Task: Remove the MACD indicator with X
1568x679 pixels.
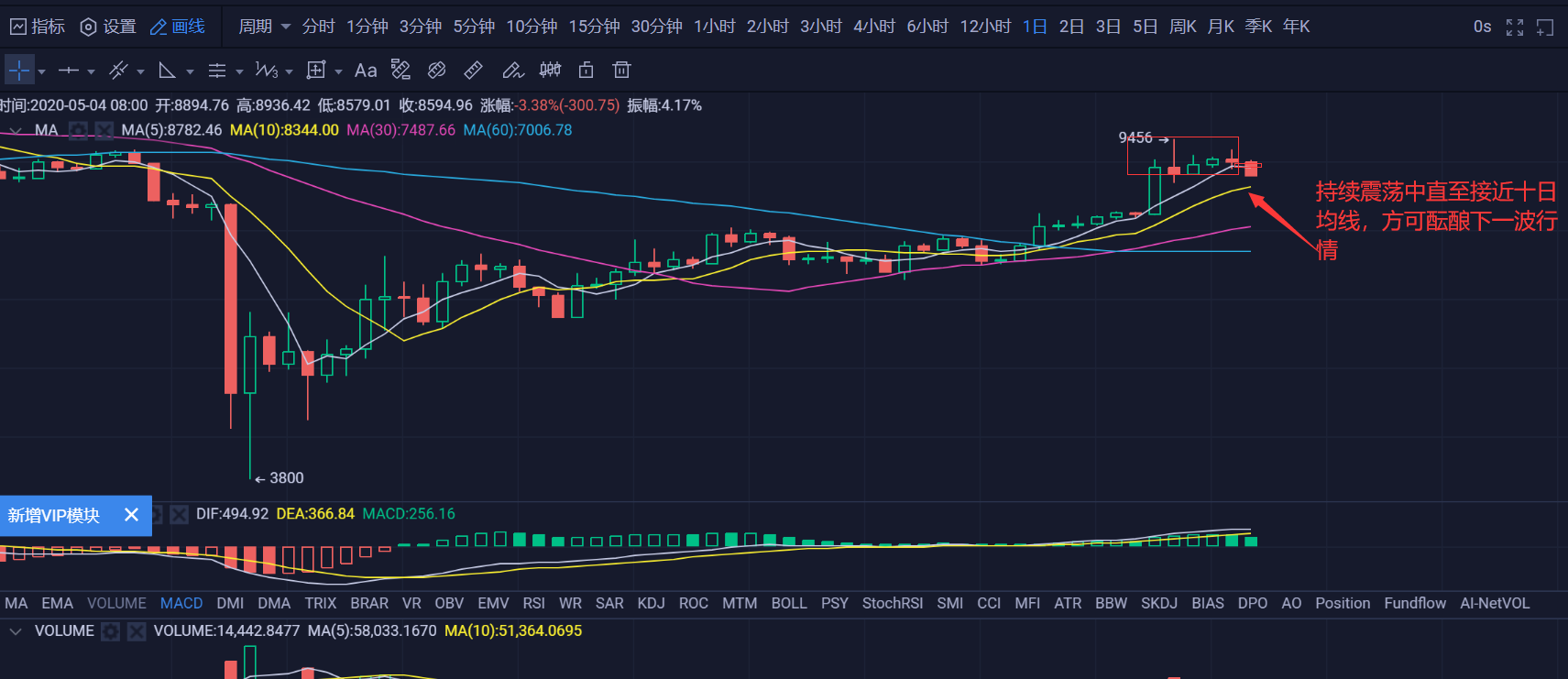Action: [179, 514]
